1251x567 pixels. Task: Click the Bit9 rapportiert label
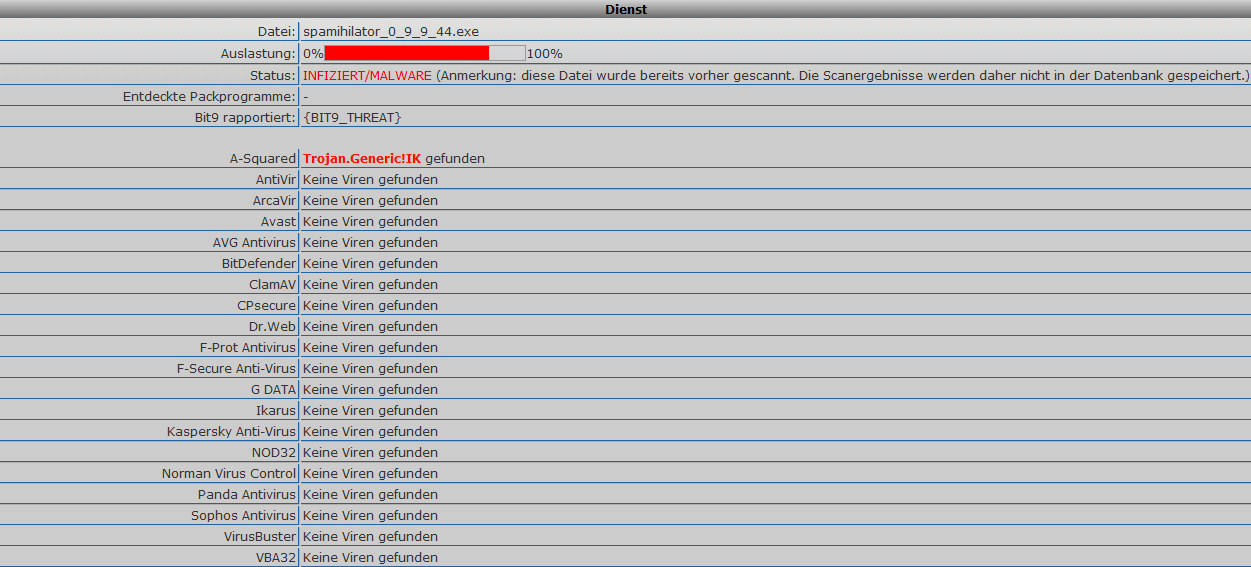click(245, 117)
